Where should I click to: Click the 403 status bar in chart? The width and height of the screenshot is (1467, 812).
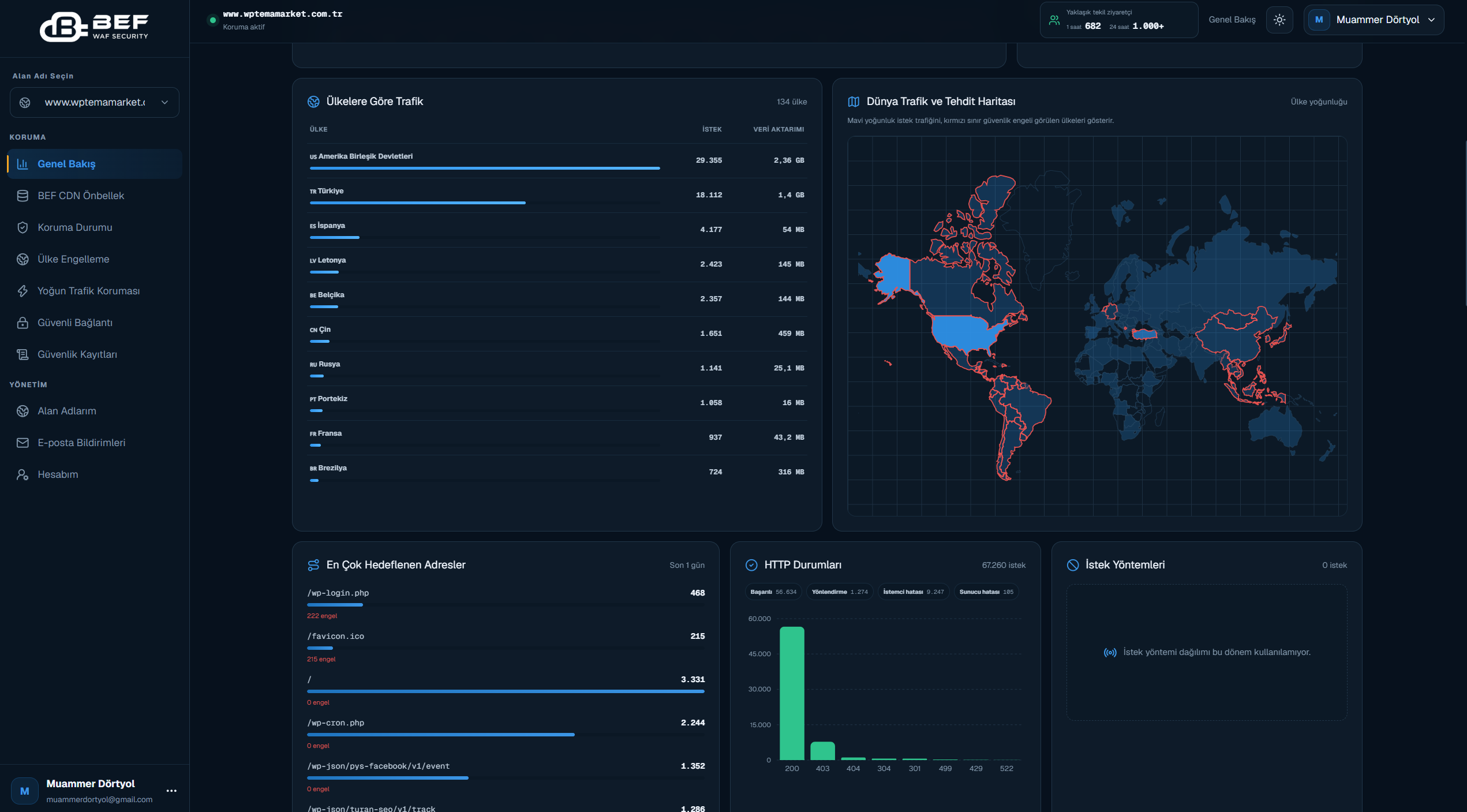click(x=822, y=751)
